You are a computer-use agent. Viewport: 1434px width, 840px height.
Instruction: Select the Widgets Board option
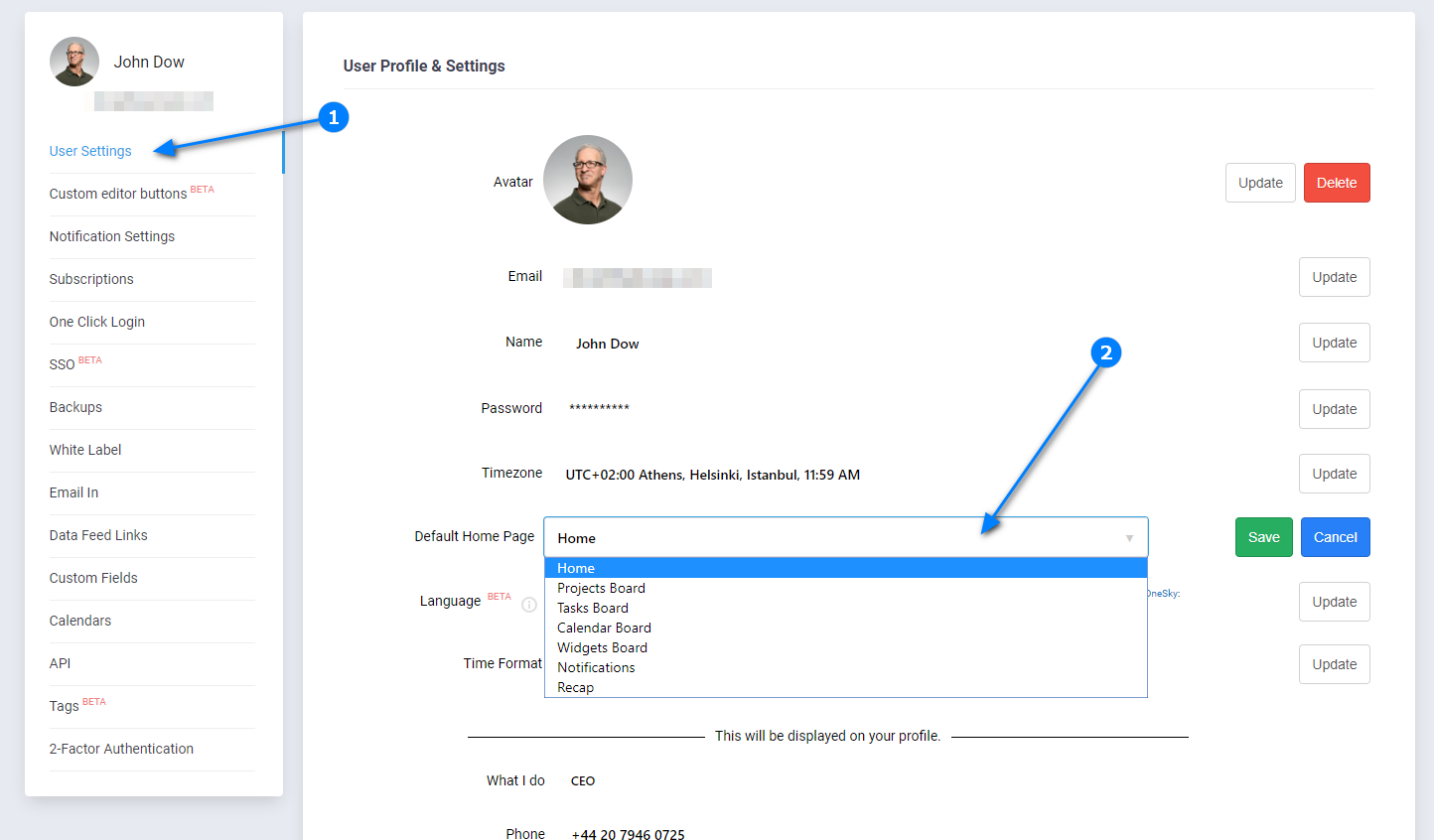pyautogui.click(x=602, y=647)
